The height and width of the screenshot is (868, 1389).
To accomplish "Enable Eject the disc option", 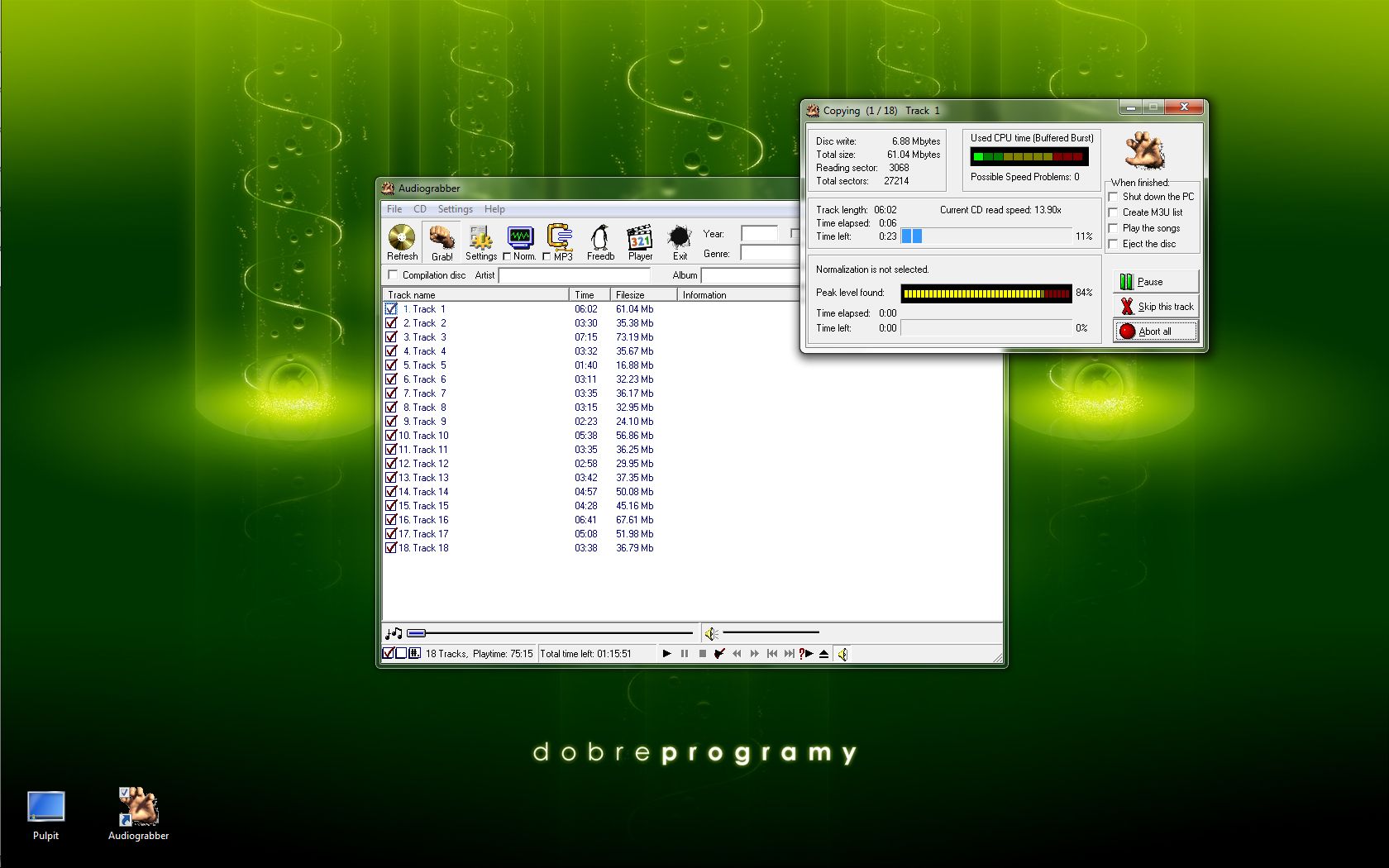I will (x=1114, y=244).
